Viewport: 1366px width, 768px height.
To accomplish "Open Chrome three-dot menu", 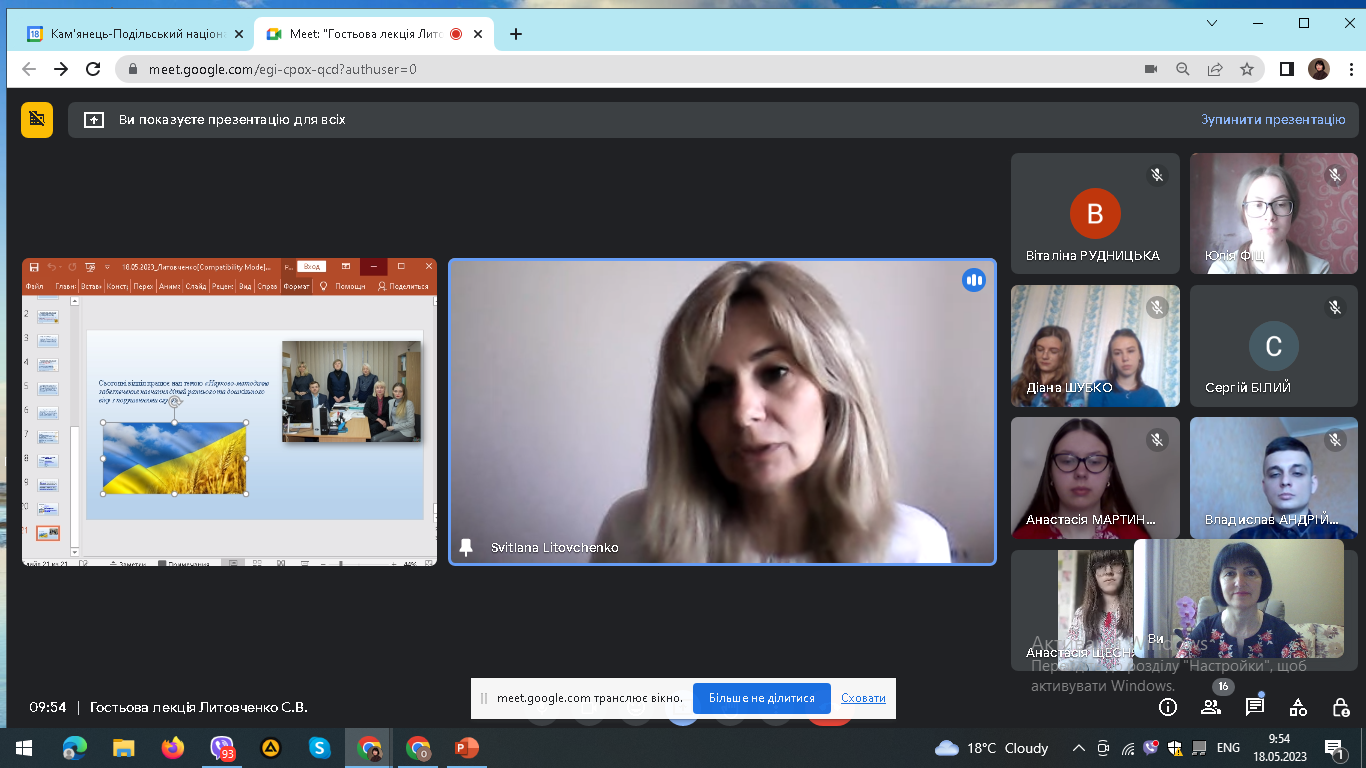I will [1351, 69].
